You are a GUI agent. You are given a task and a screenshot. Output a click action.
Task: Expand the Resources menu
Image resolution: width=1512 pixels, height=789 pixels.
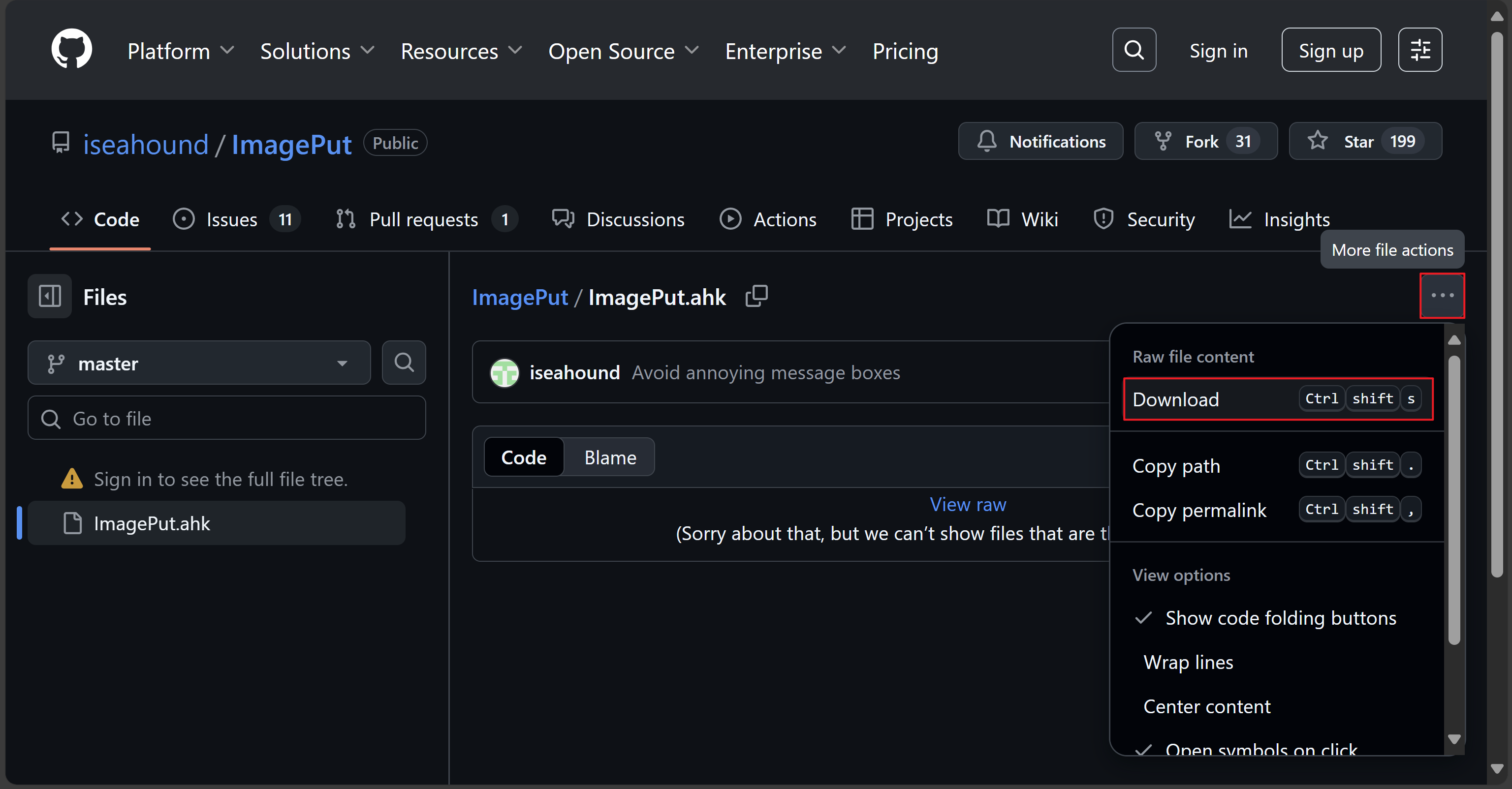pos(461,51)
